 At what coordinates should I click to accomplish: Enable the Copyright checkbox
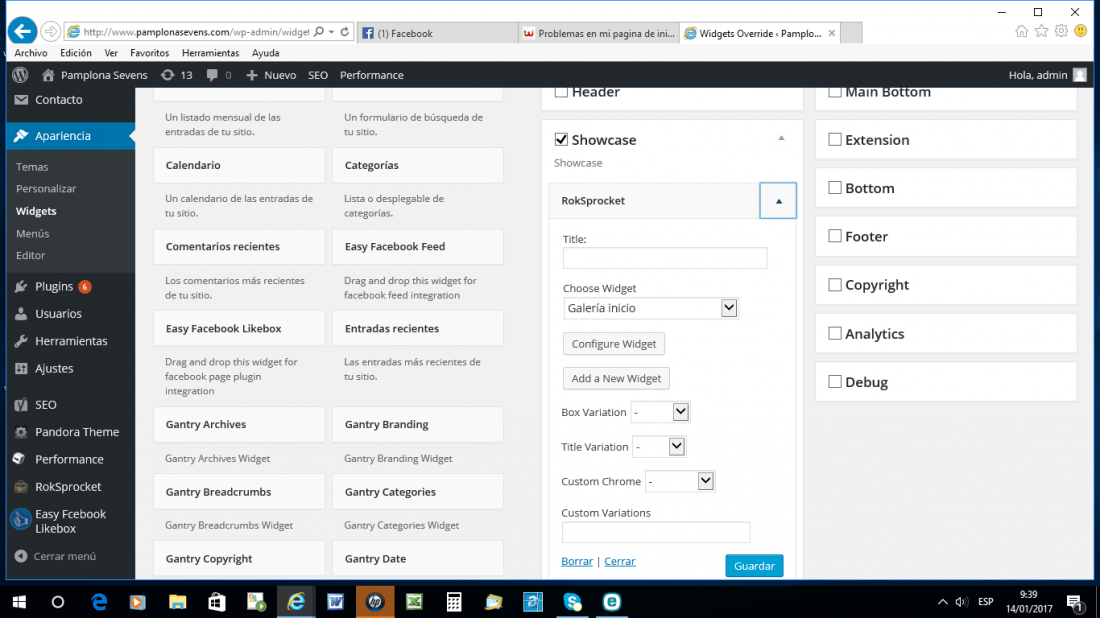click(x=835, y=285)
